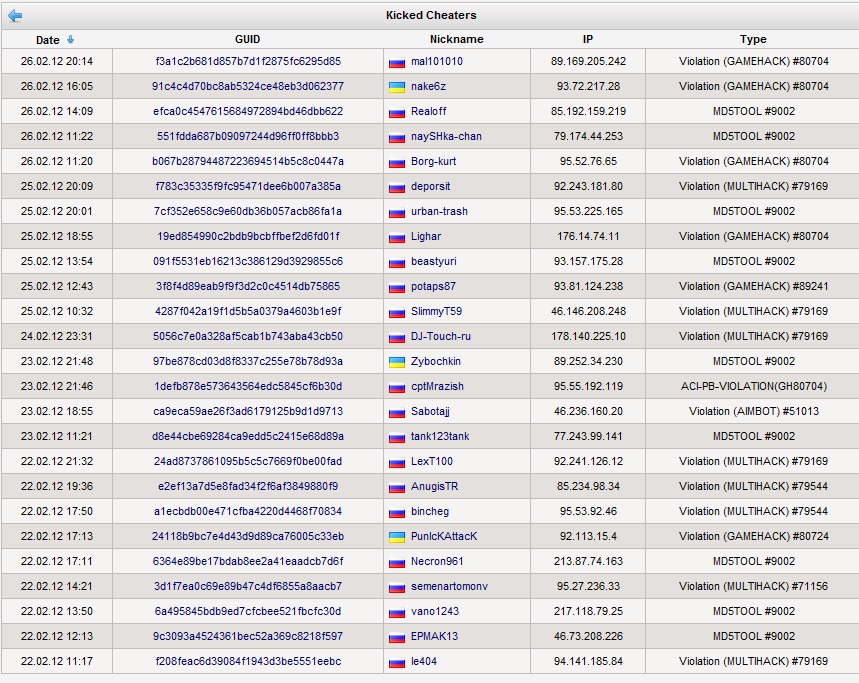Click the flag icon next to mal101010
The image size is (859, 683).
397,62
